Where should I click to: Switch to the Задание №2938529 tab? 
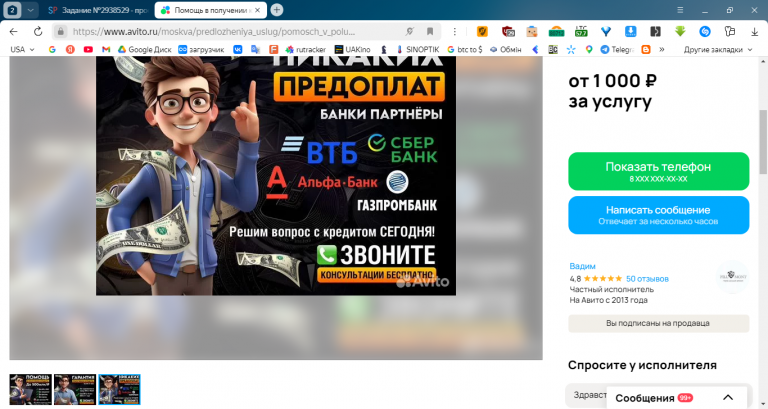(x=98, y=10)
